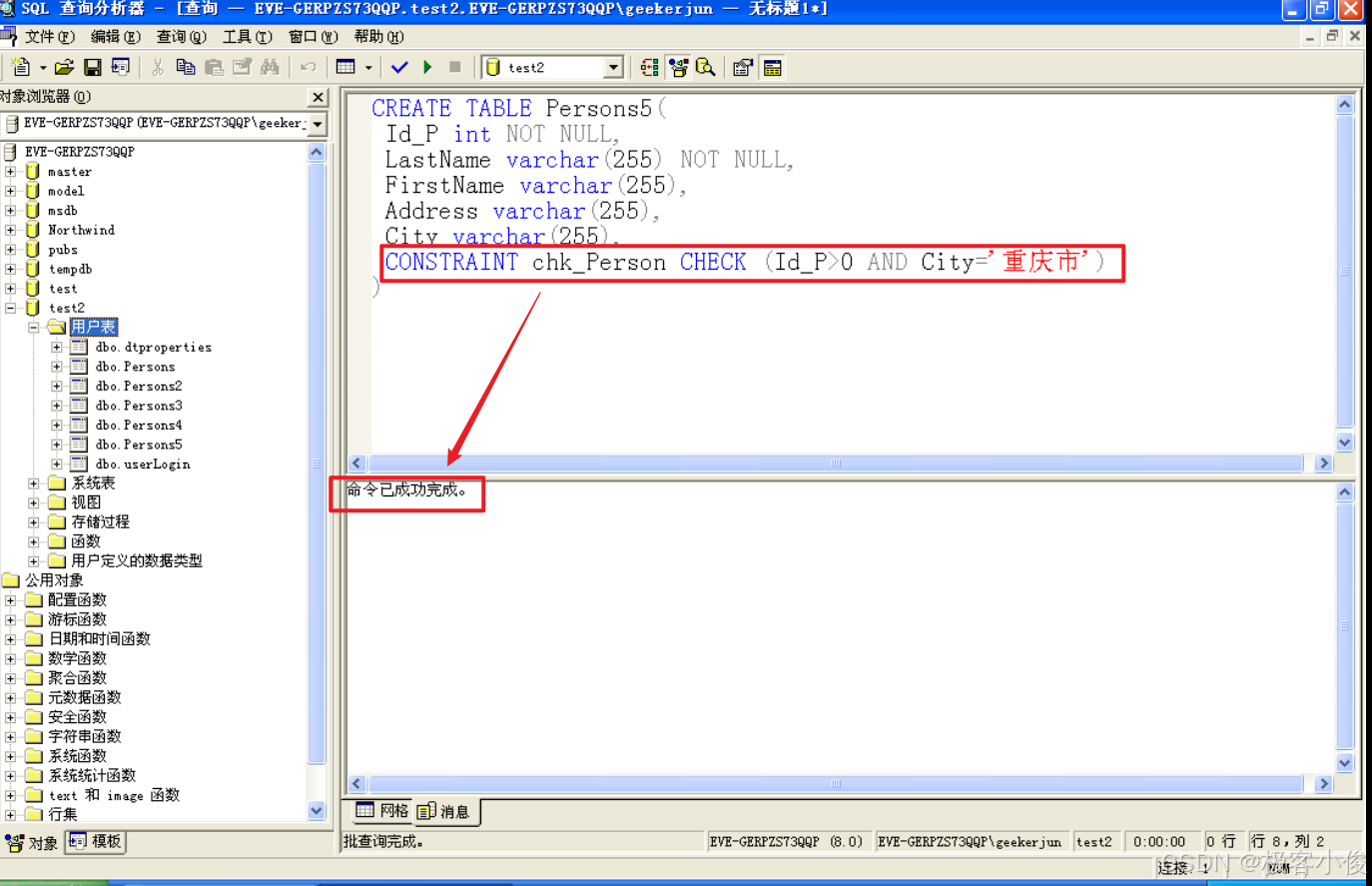1372x886 pixels.
Task: Click the results pane vertical scrollbar
Action: (1345, 626)
